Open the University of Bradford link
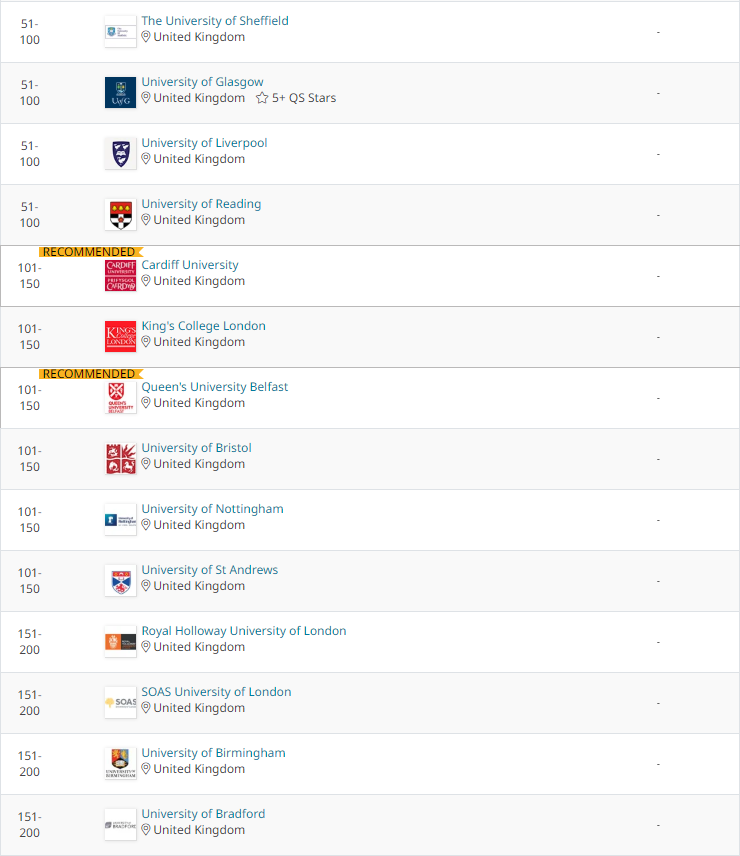Viewport: 740px width, 856px height. point(203,813)
